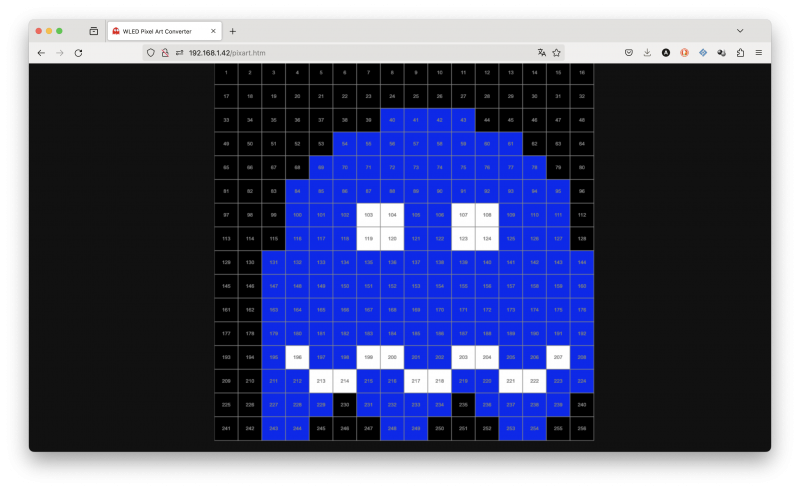Screen dimensions: 800x490
Task: Open the black circle 'A' extension
Action: pos(666,53)
